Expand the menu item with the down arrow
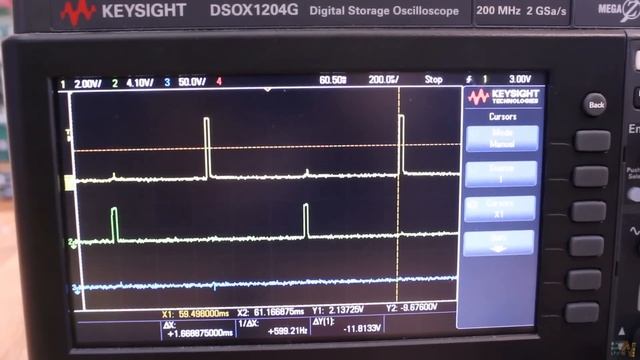Screen dimensions: 640x360 click(498, 243)
